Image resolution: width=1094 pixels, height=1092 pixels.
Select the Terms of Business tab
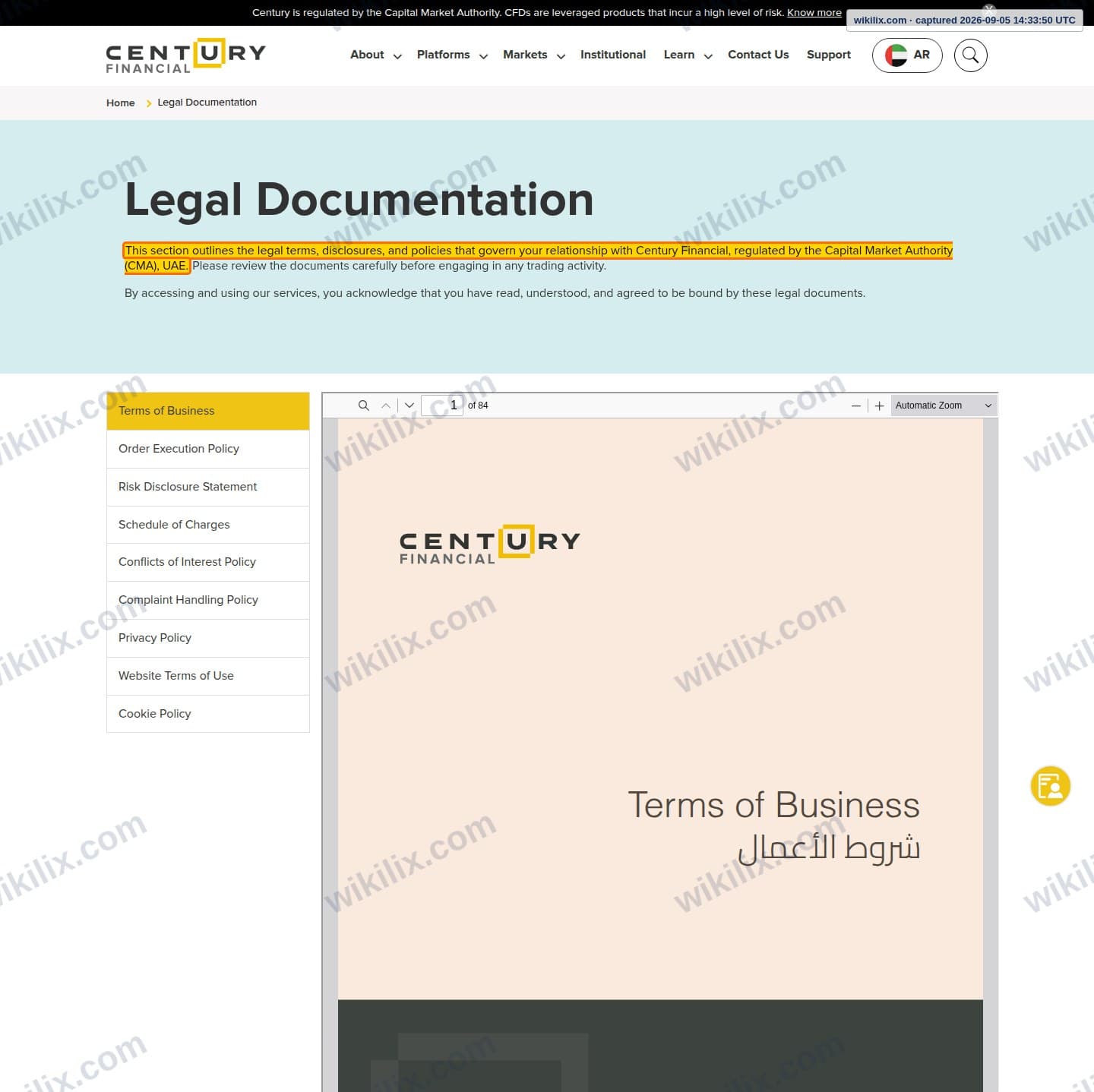208,411
